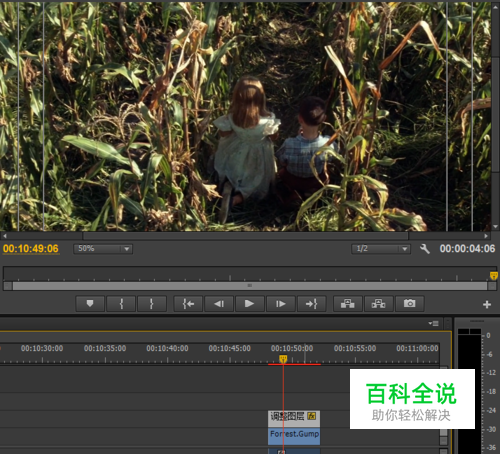Click the Go to In point button

(x=188, y=304)
